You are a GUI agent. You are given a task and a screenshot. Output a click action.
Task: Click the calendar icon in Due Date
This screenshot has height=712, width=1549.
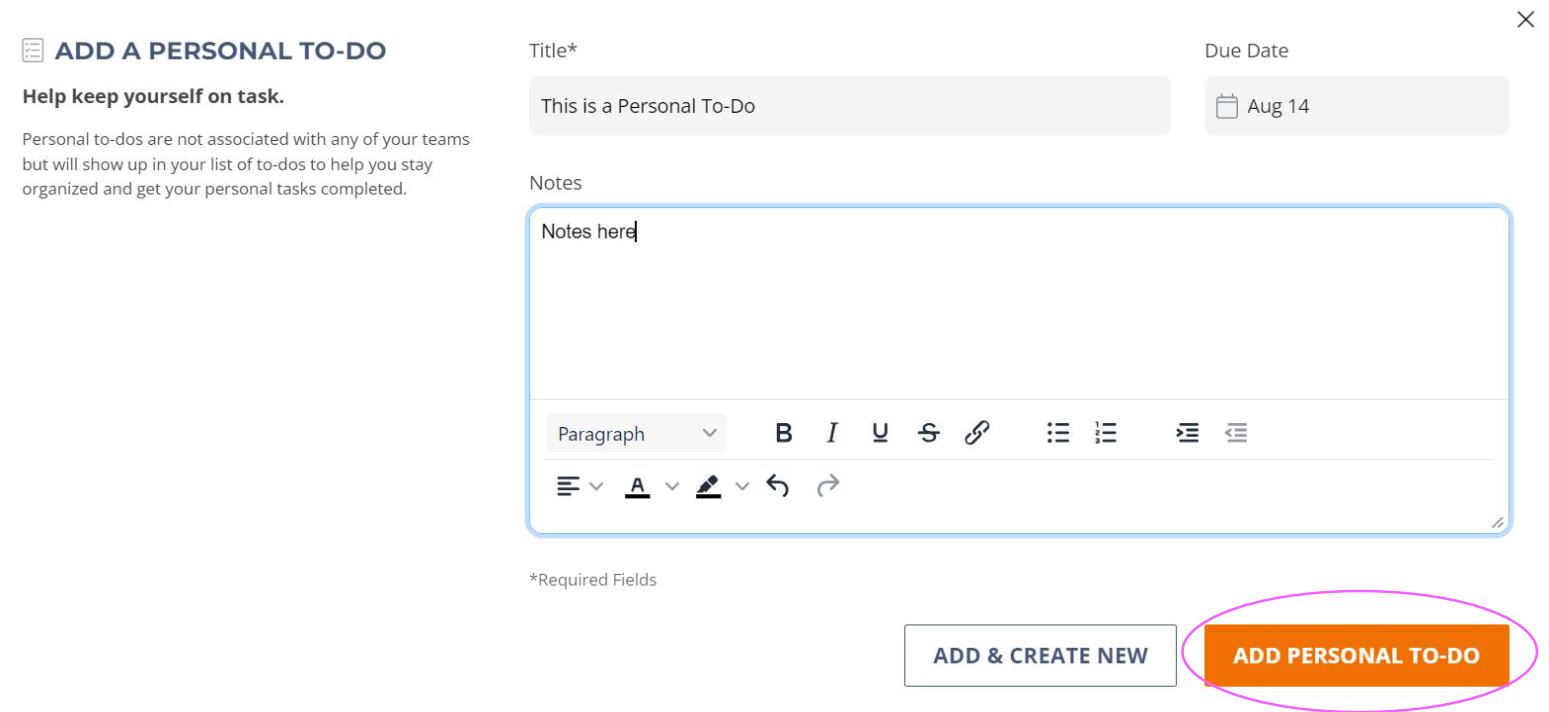1226,106
